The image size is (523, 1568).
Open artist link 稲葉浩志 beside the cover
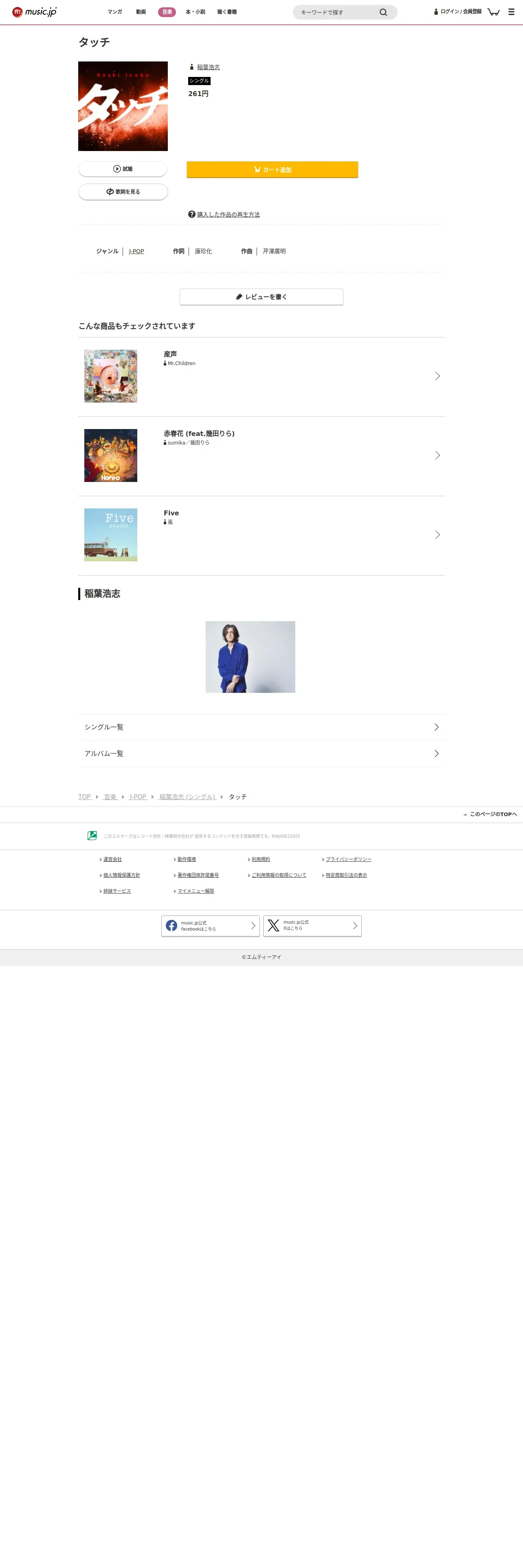[208, 68]
